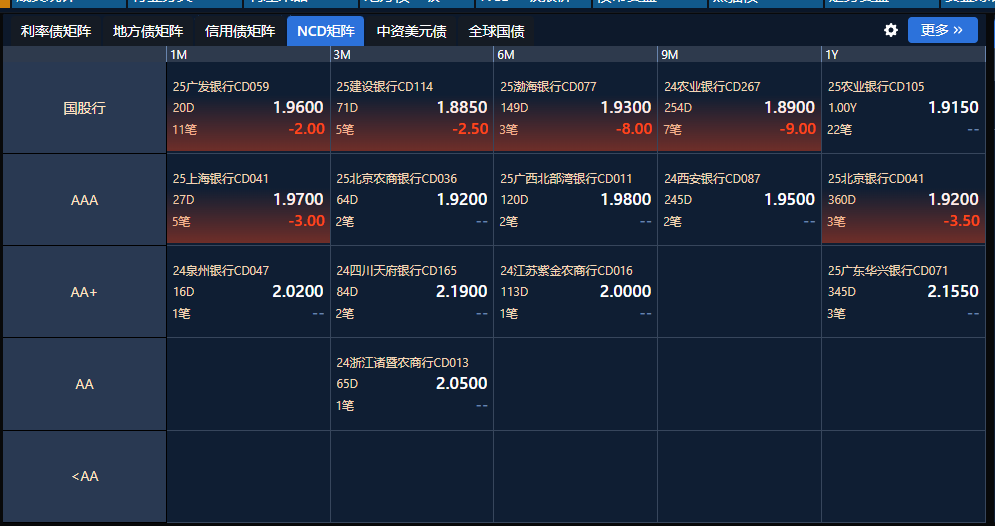Click the 1.8900 yield value

pos(789,107)
